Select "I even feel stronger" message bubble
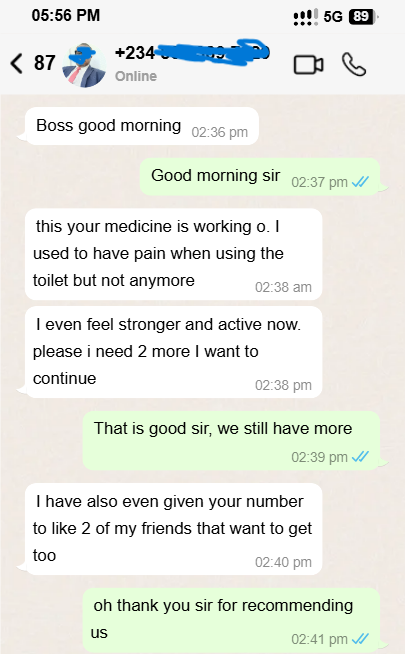 point(174,352)
